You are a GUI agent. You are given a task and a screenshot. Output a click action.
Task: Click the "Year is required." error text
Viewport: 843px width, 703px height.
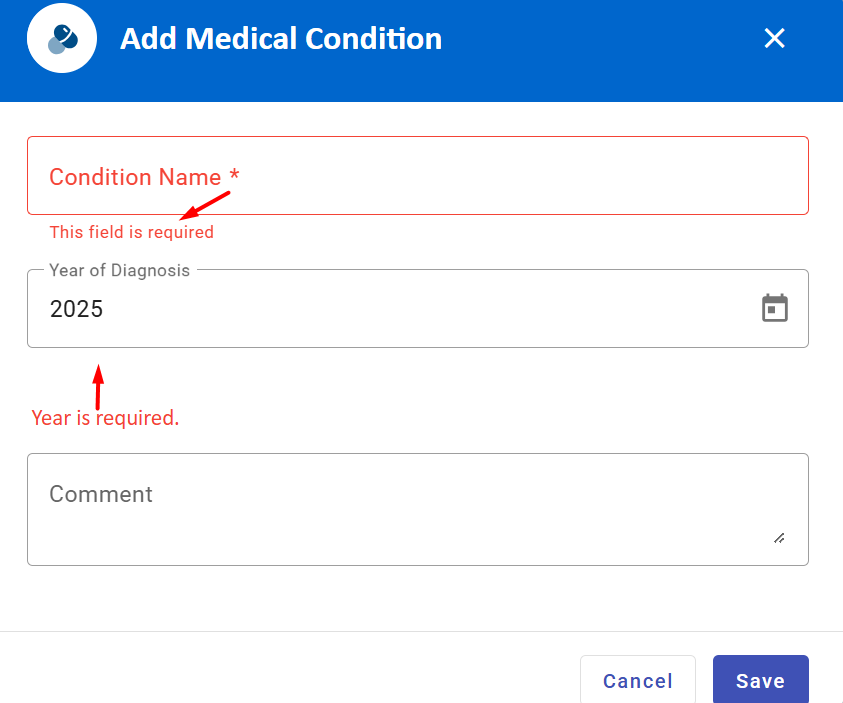[105, 418]
